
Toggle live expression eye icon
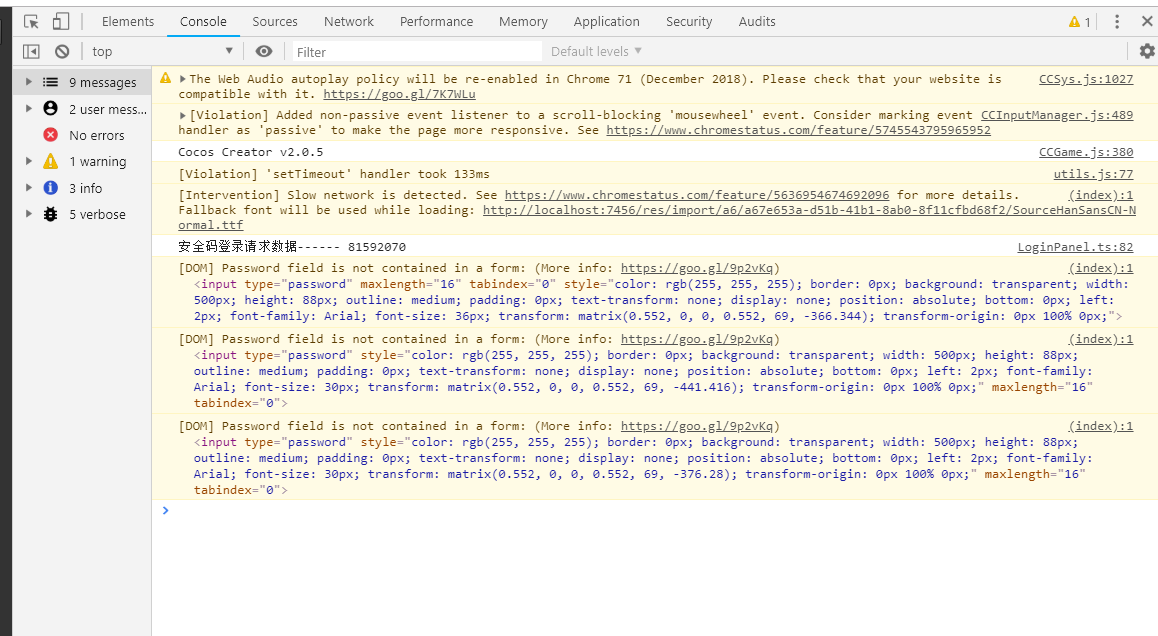[x=264, y=51]
